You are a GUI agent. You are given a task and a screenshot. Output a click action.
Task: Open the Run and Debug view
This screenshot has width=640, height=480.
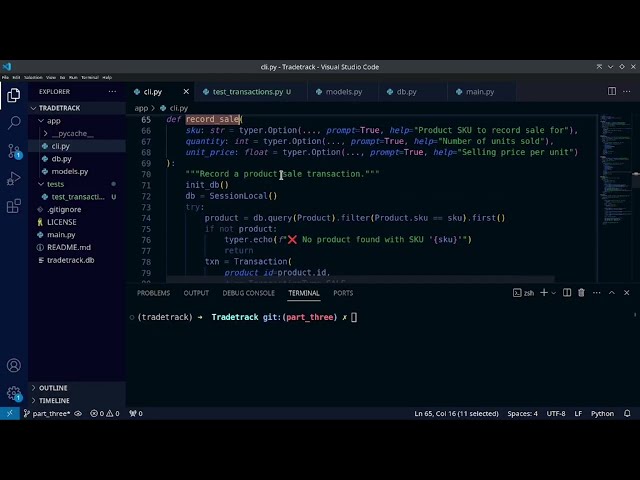(13, 178)
